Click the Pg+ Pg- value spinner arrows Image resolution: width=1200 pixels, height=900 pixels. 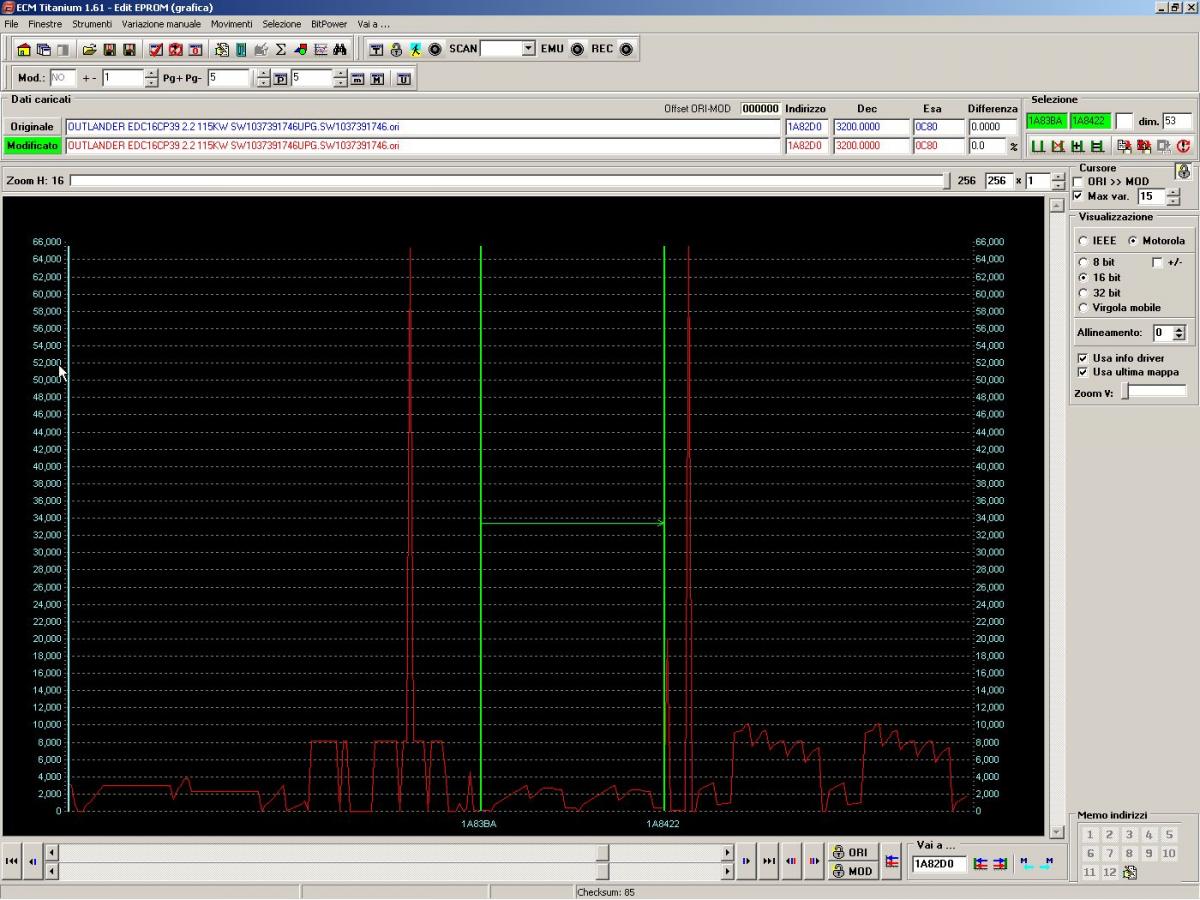pyautogui.click(x=264, y=78)
